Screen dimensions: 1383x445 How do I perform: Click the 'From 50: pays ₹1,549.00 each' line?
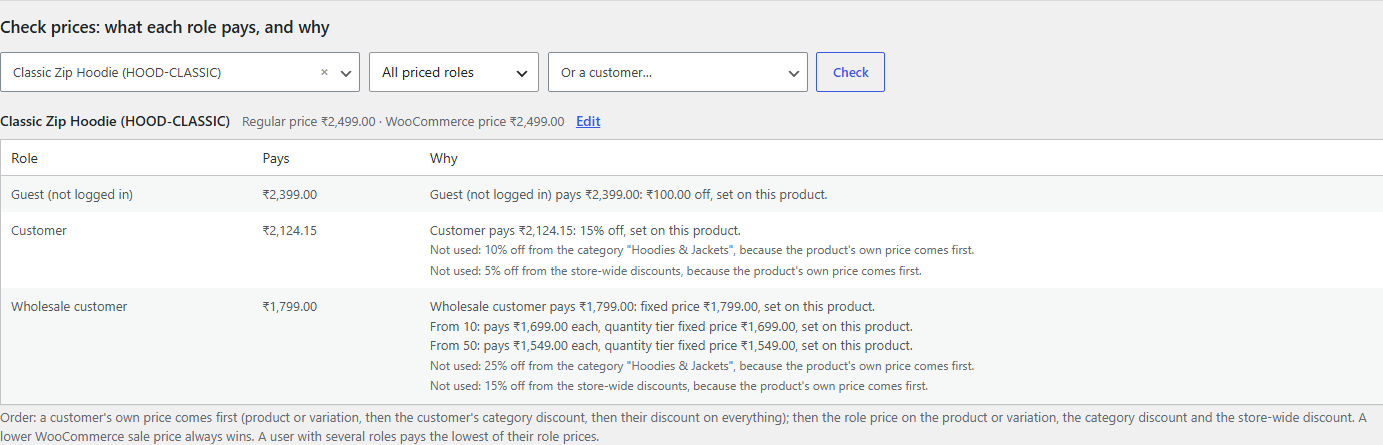[671, 345]
